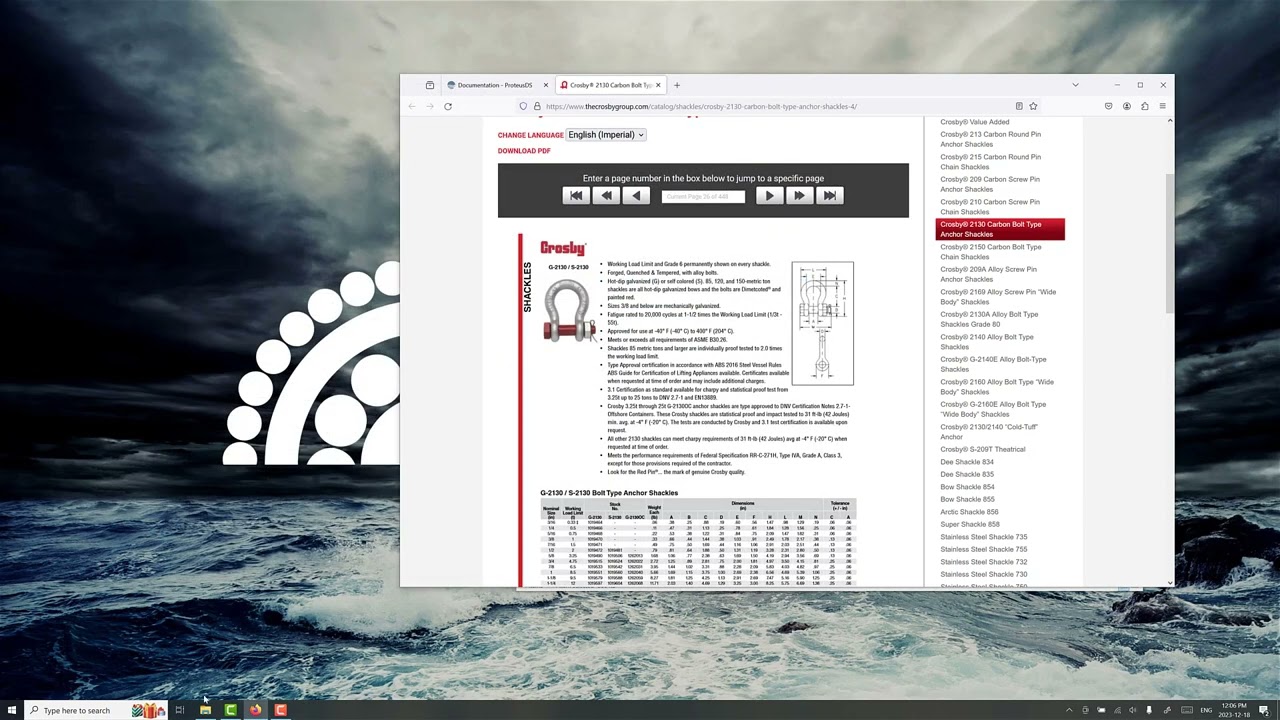Open the notification center icon
This screenshot has width=1280, height=720.
point(1264,710)
